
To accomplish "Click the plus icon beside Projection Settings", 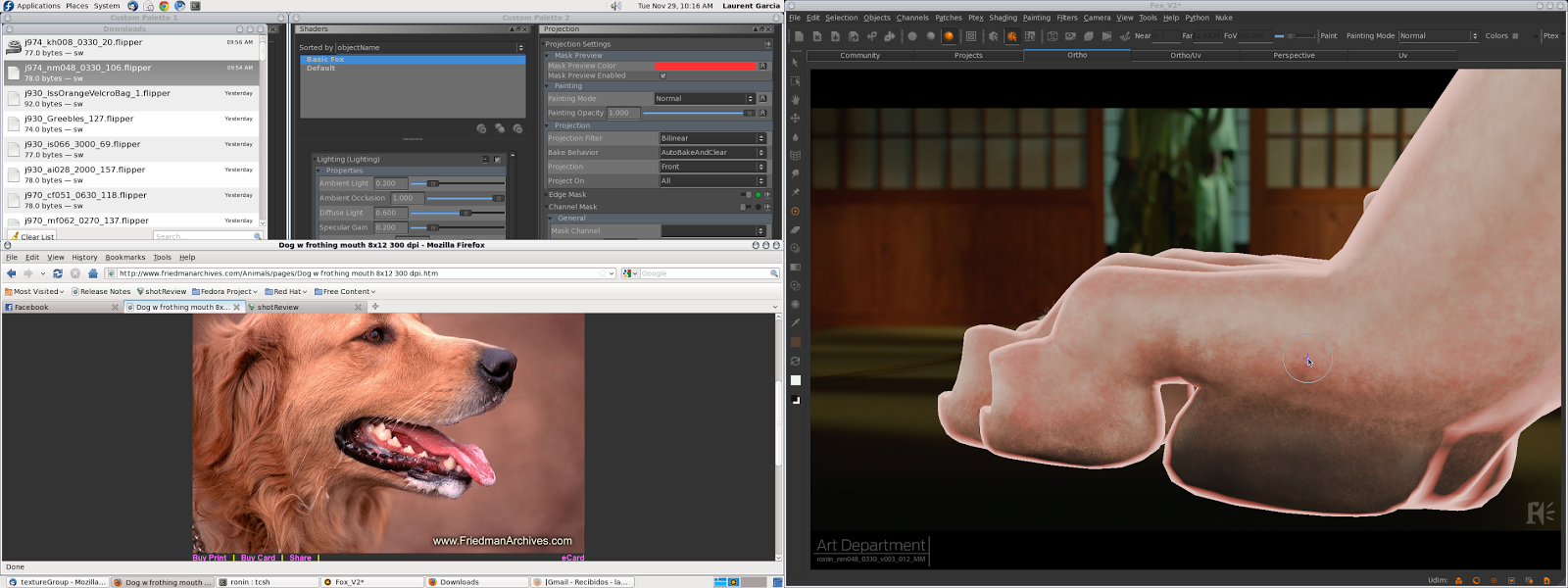I will click(x=767, y=44).
